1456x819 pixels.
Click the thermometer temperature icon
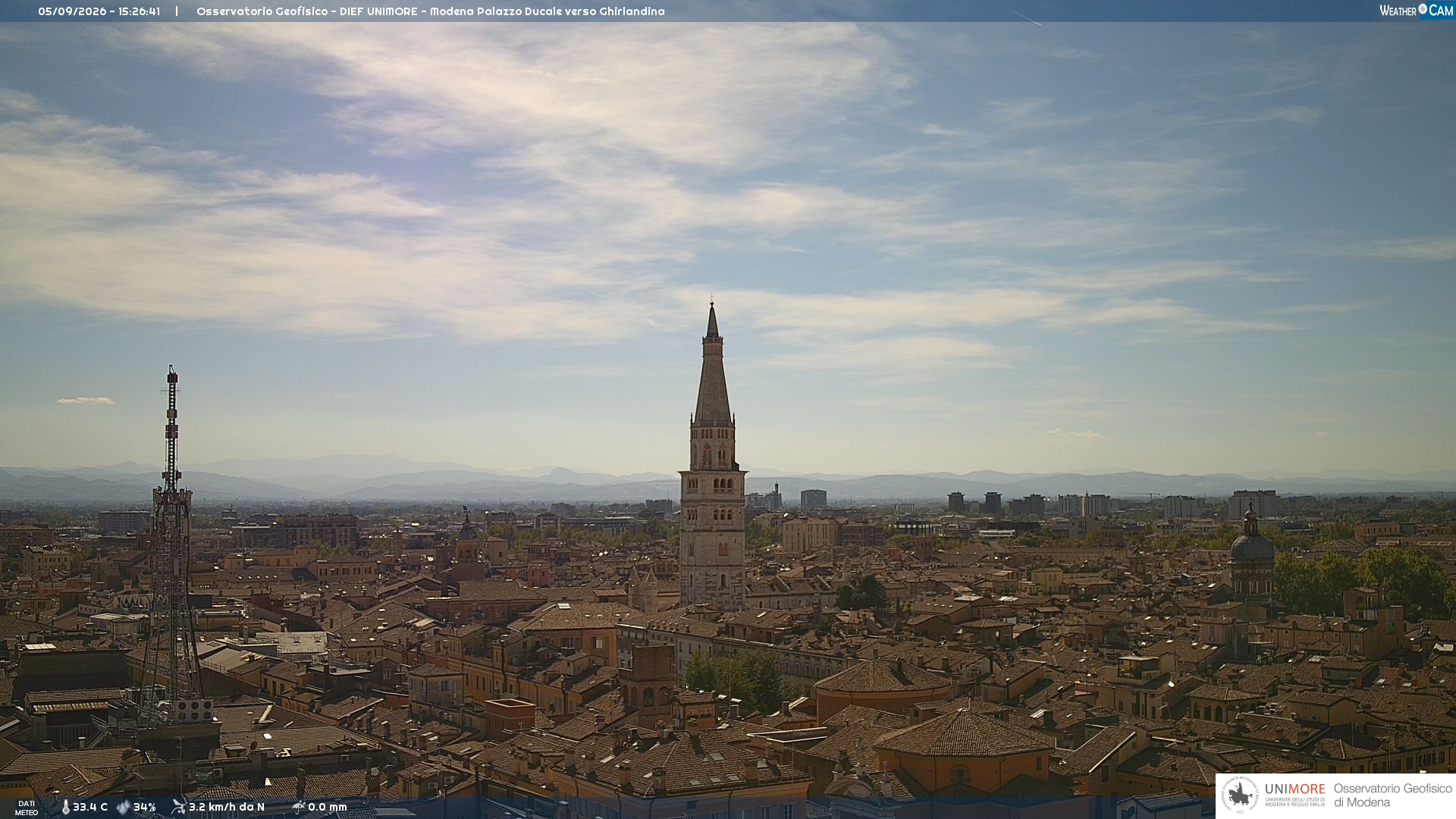click(x=65, y=807)
